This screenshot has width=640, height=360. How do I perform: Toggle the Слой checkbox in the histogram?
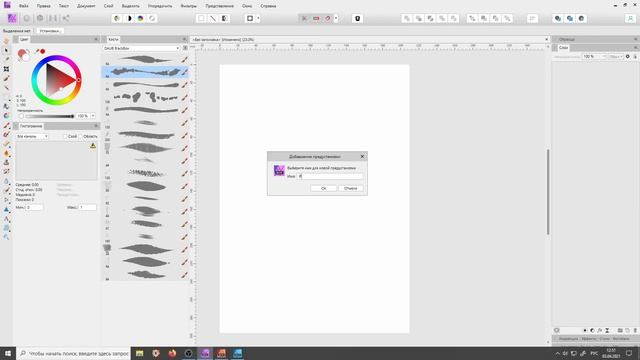click(65, 136)
